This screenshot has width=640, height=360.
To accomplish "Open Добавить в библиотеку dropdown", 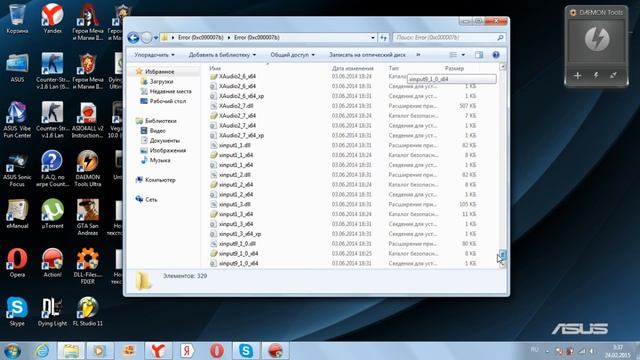I will point(222,55).
